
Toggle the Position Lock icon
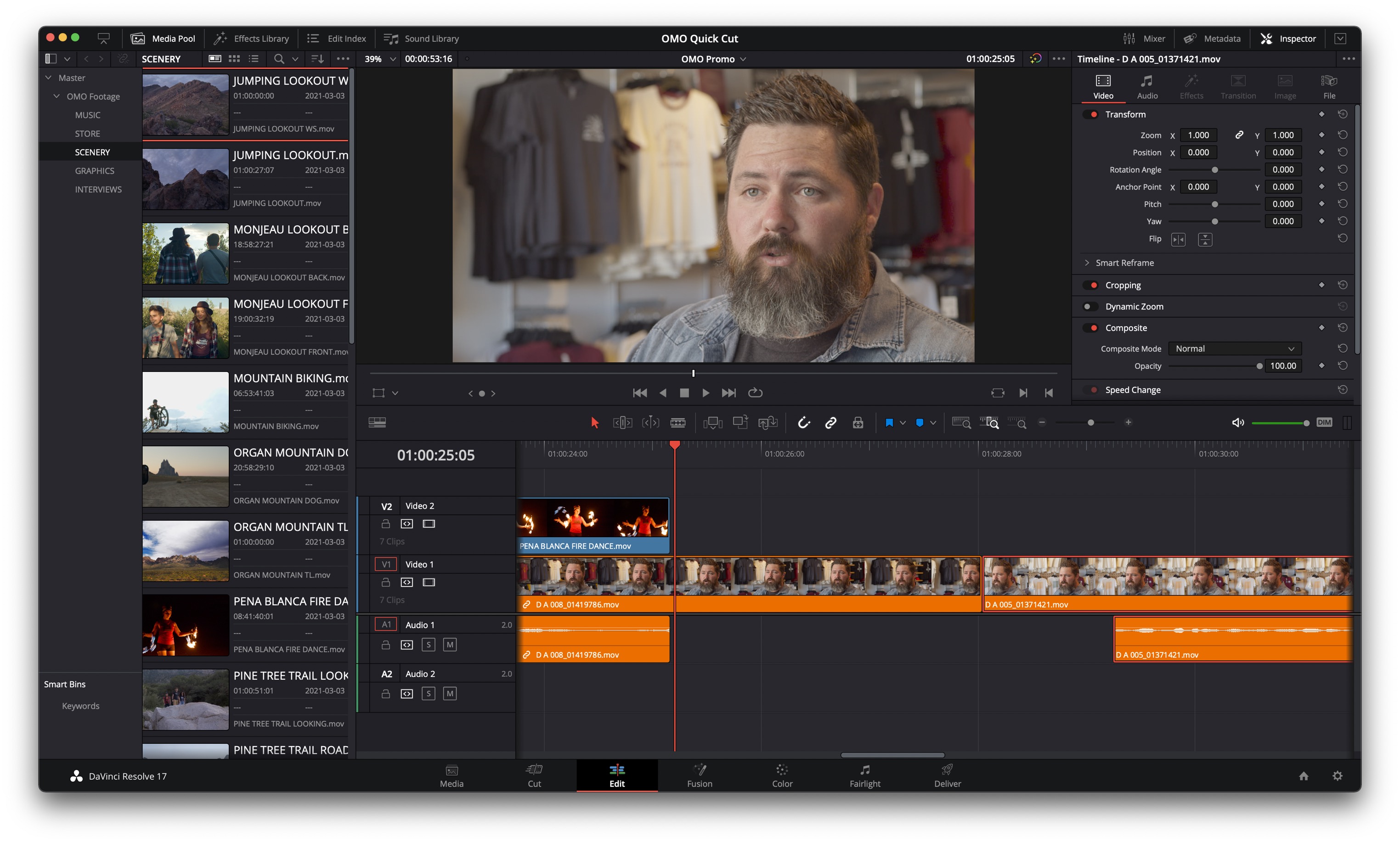(x=858, y=422)
